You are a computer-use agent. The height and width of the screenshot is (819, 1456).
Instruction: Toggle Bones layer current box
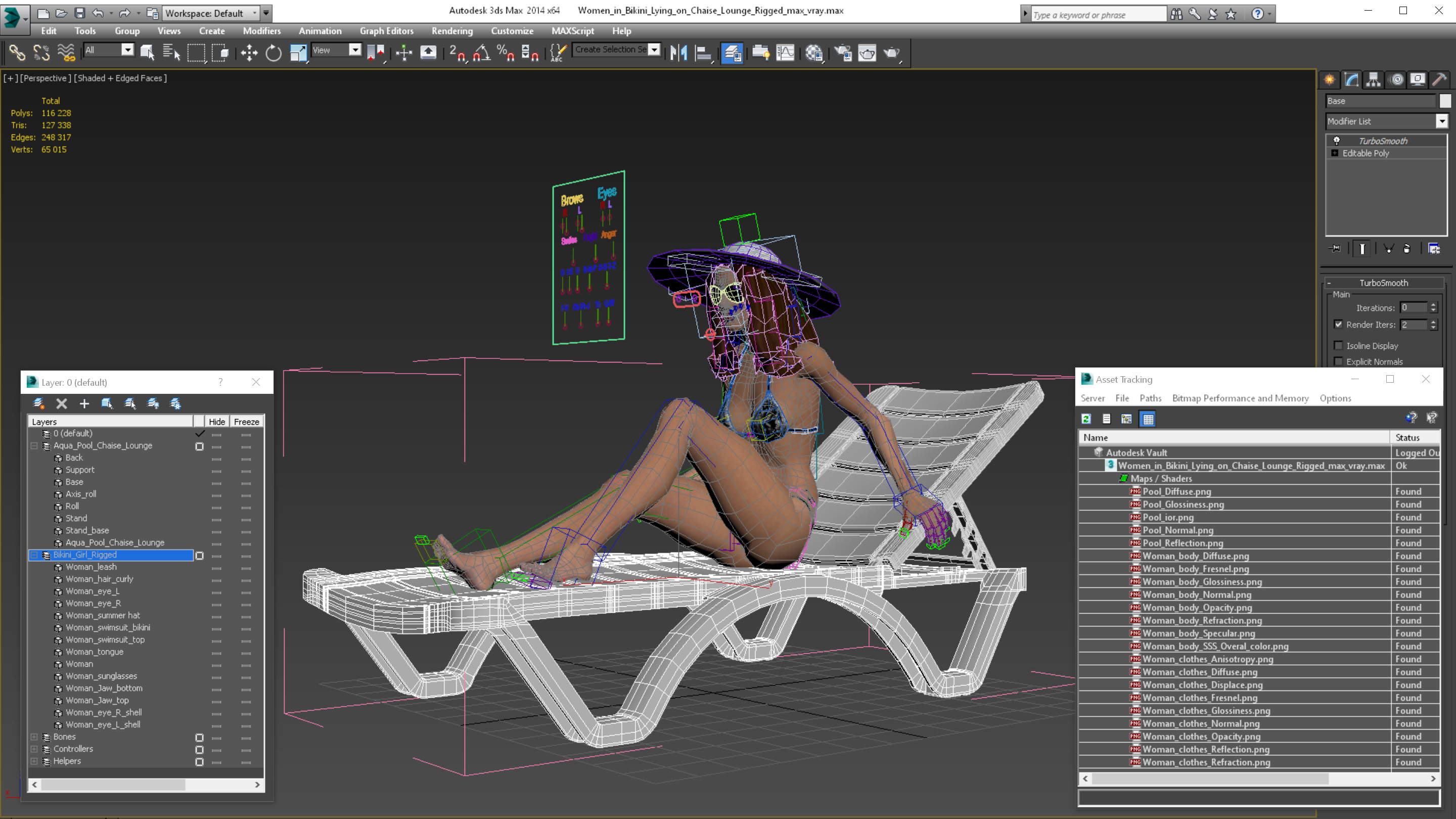tap(200, 738)
